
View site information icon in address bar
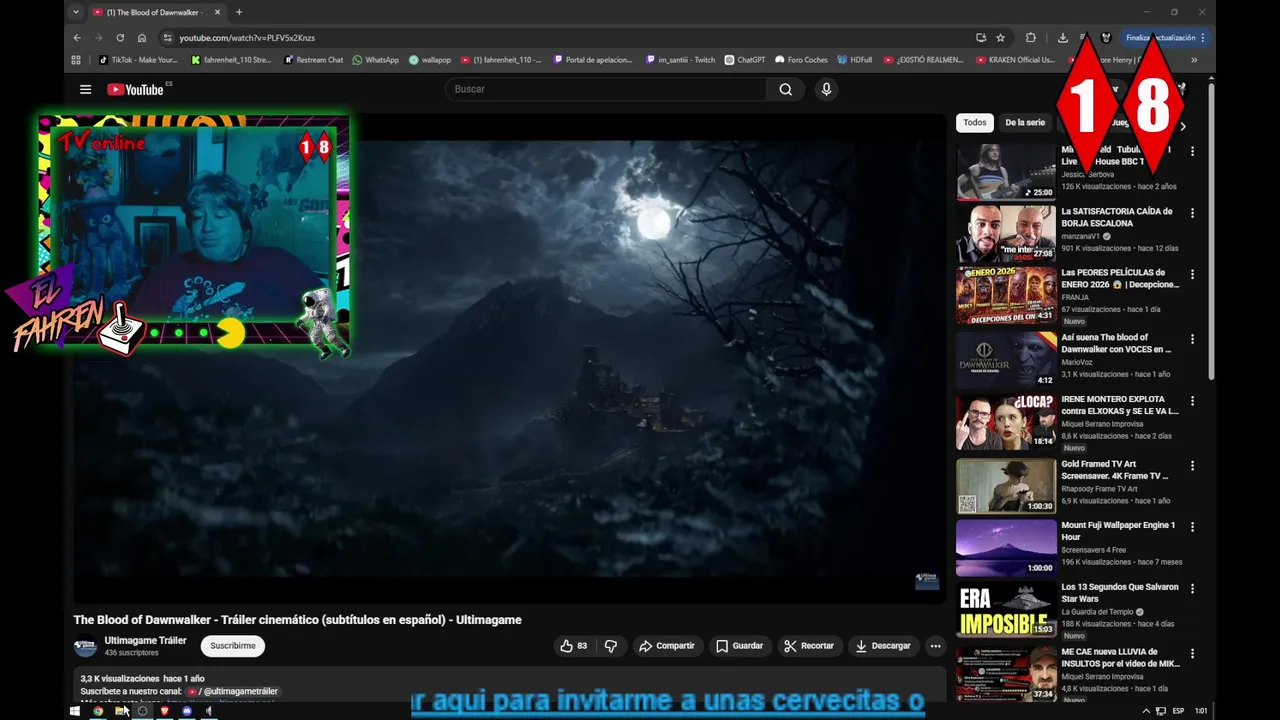(x=168, y=38)
